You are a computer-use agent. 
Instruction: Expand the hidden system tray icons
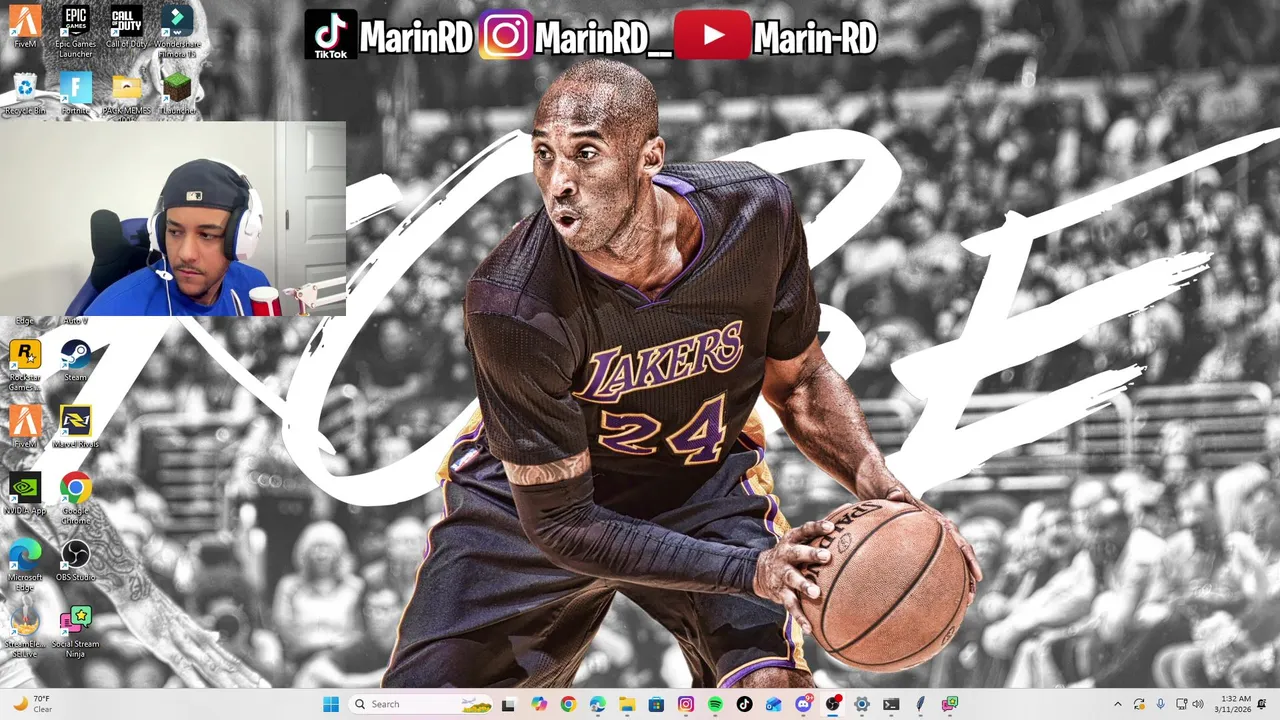coord(1118,704)
